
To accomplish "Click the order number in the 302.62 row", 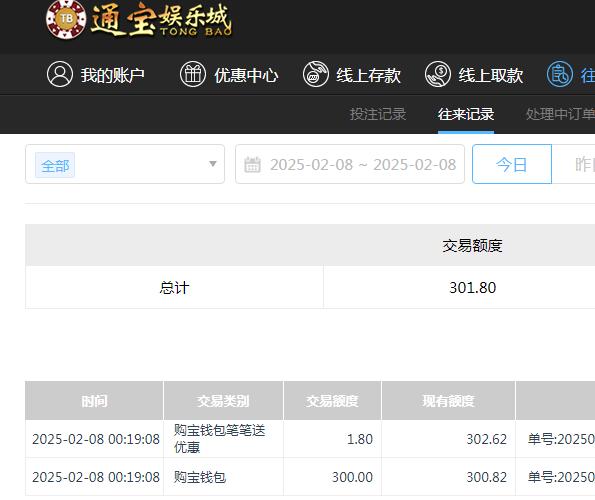I will pos(561,439).
